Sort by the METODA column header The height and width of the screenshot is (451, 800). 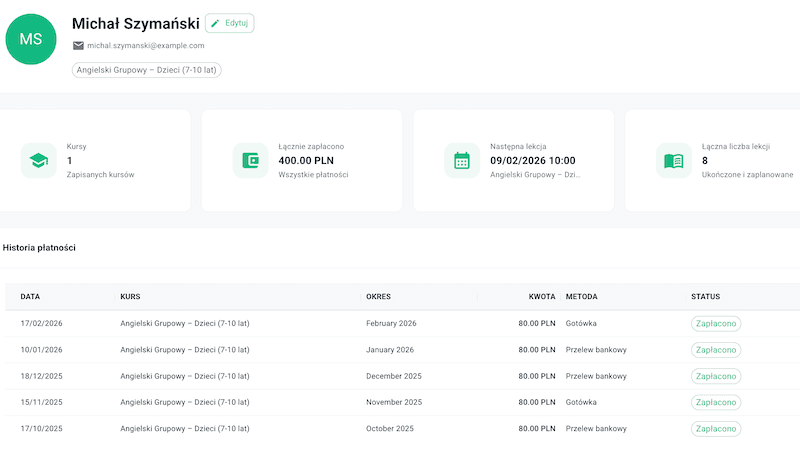coord(582,296)
